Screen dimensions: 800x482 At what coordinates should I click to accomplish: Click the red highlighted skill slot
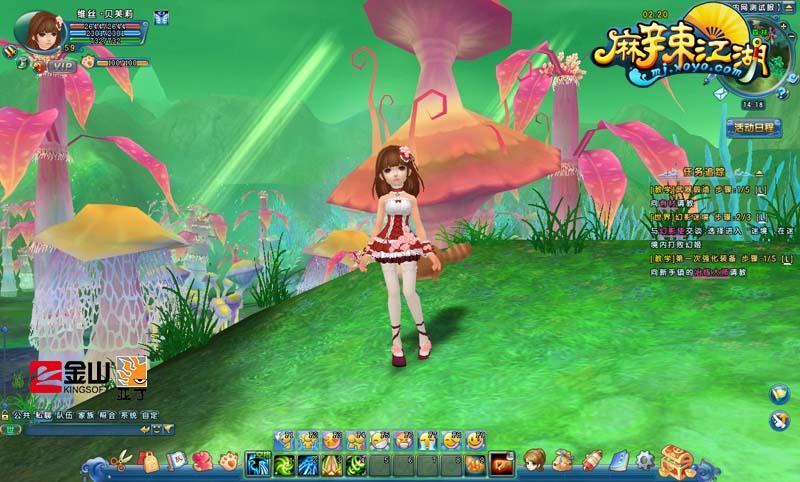pos(502,465)
